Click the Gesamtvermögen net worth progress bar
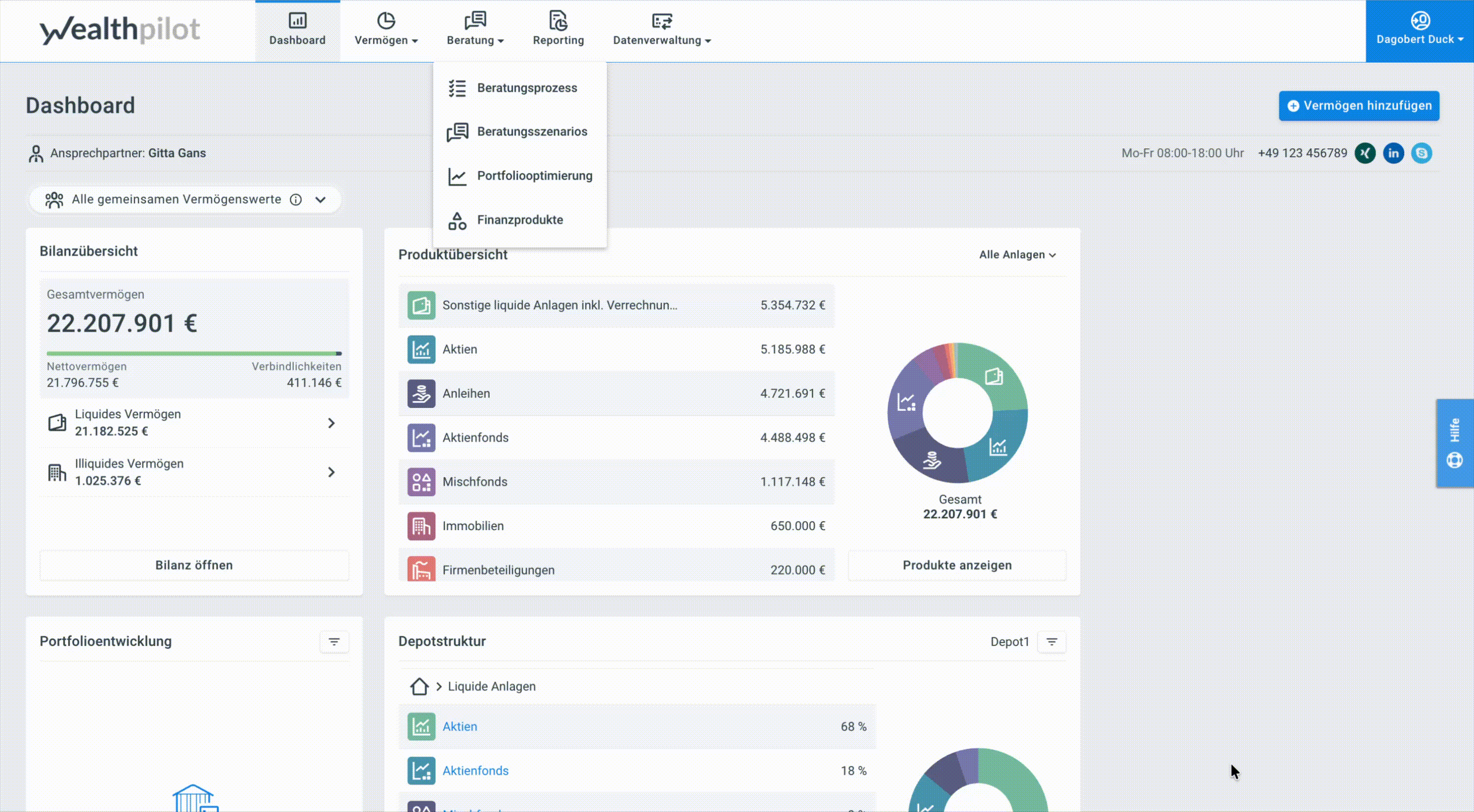The width and height of the screenshot is (1474, 812). tap(194, 353)
